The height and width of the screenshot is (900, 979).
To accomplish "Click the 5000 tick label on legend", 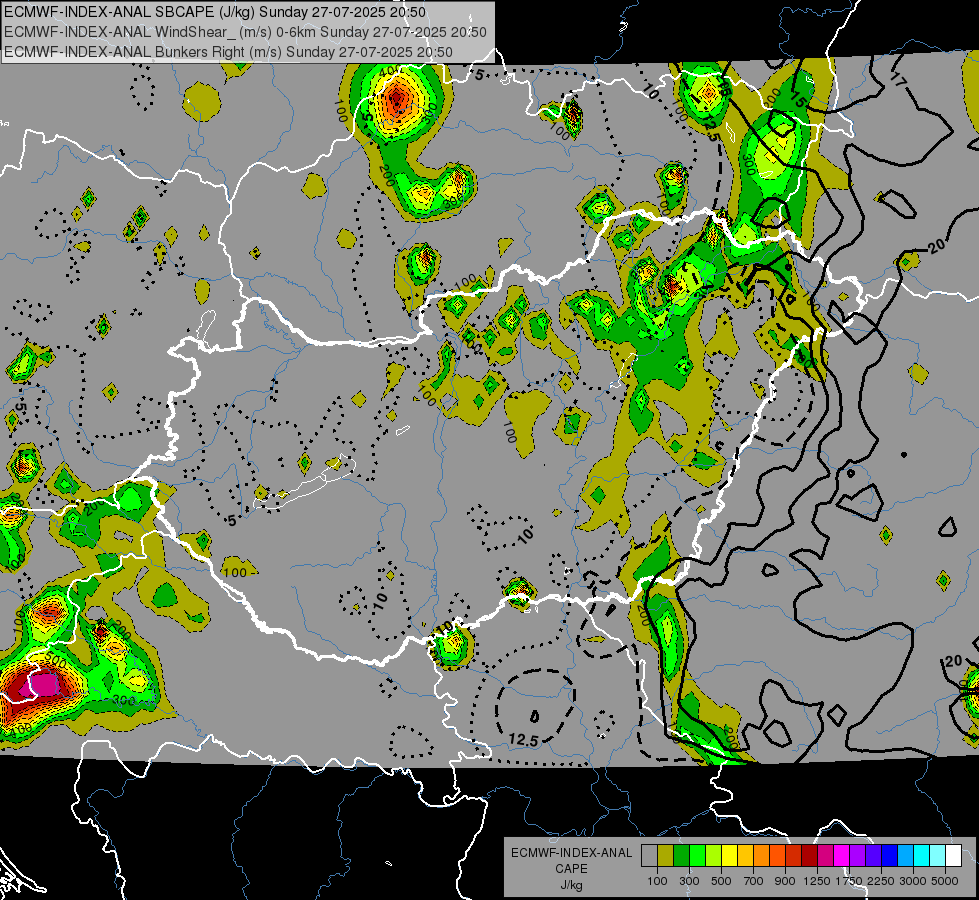I will pos(945,881).
